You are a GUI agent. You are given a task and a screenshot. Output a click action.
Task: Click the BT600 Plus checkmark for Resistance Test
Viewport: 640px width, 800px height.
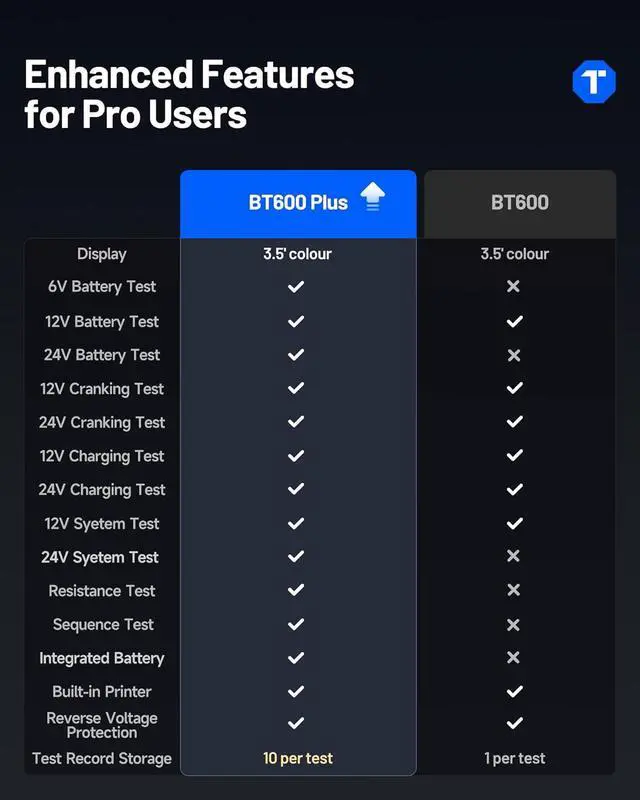tap(296, 591)
